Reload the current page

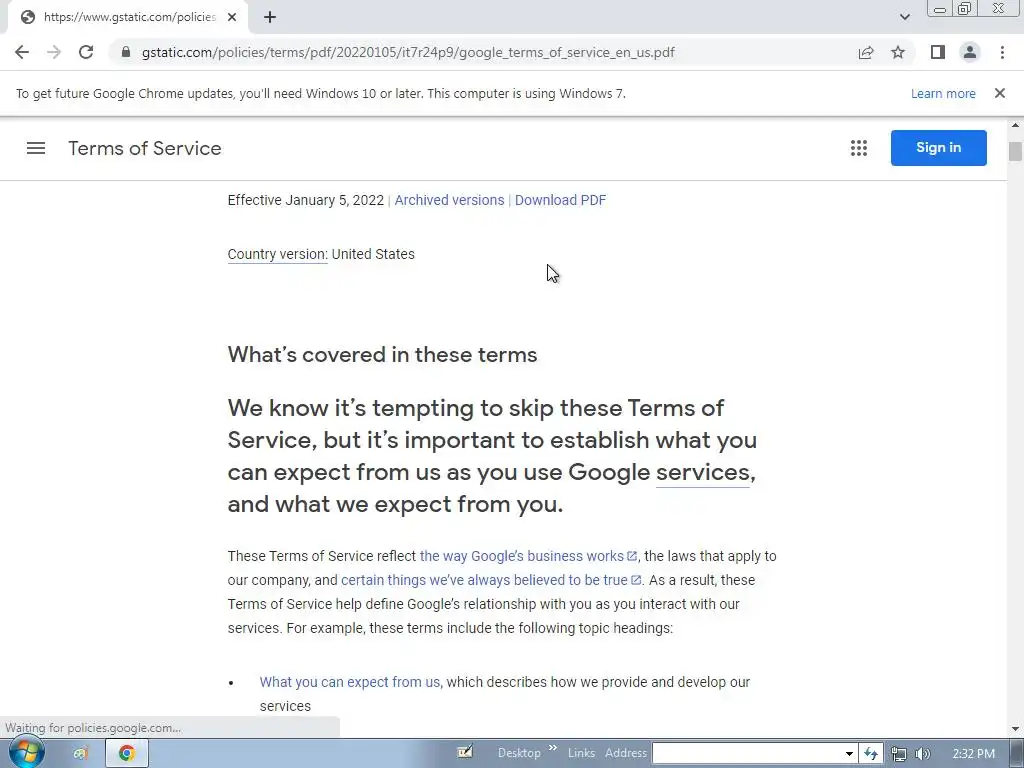(86, 52)
